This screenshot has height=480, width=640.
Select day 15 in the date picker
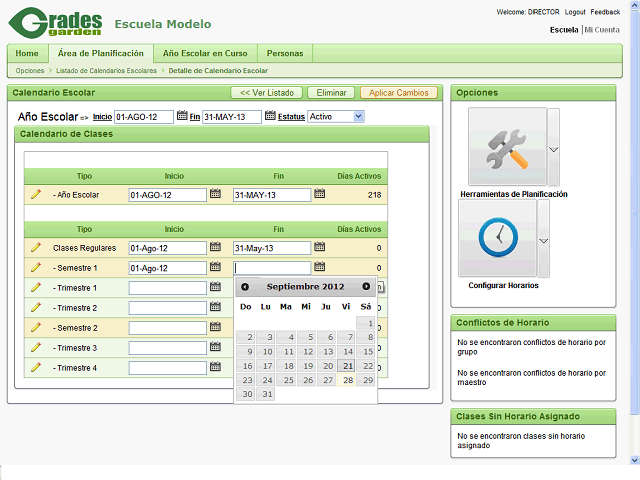pos(366,351)
